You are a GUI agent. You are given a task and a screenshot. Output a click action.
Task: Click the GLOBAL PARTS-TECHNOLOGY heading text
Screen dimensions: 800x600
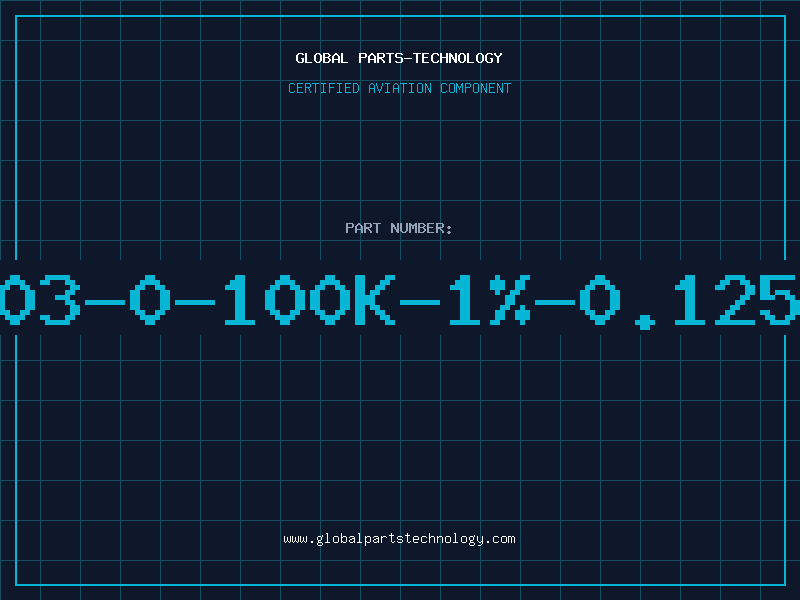[399, 58]
